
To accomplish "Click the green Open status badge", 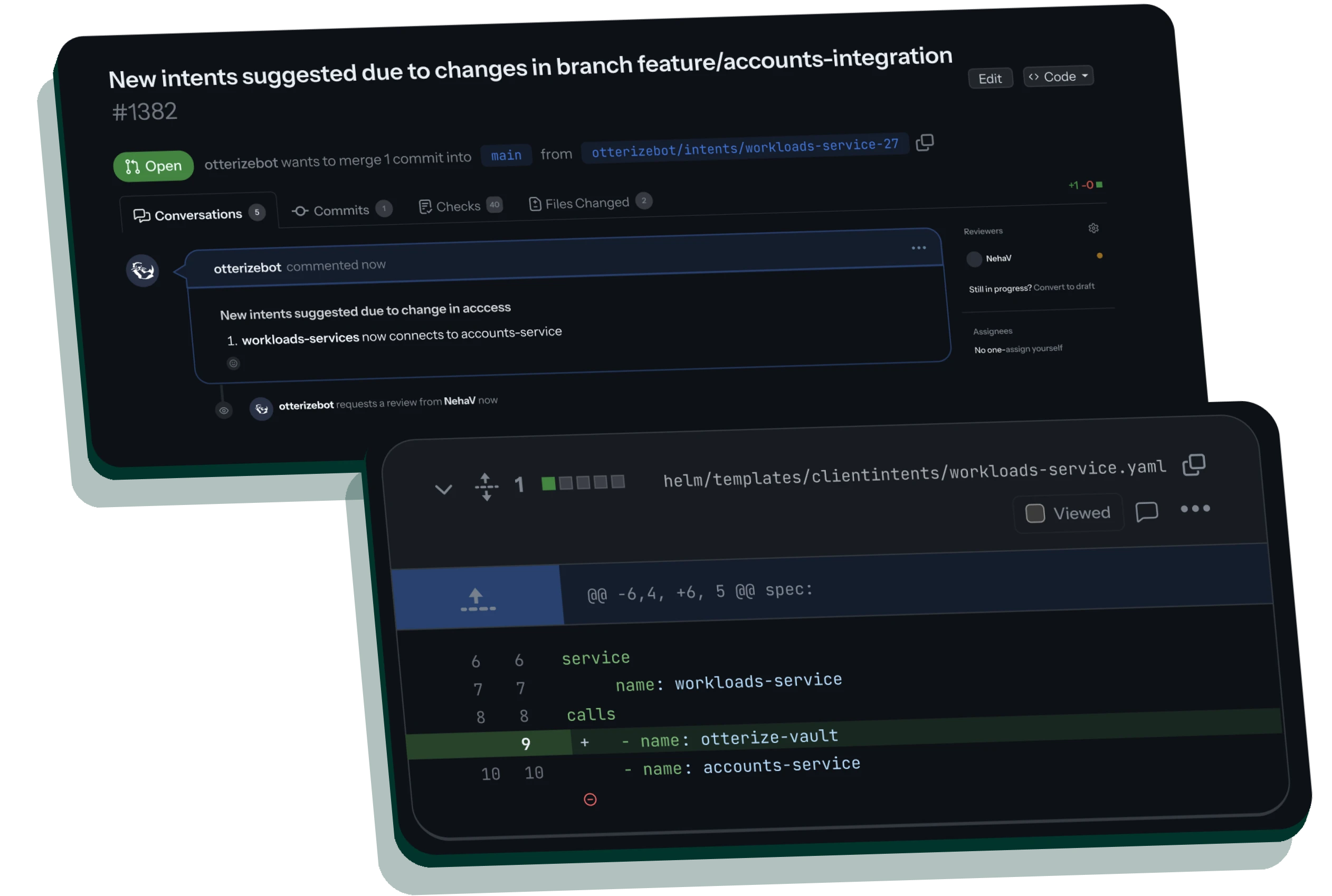I will tap(153, 166).
